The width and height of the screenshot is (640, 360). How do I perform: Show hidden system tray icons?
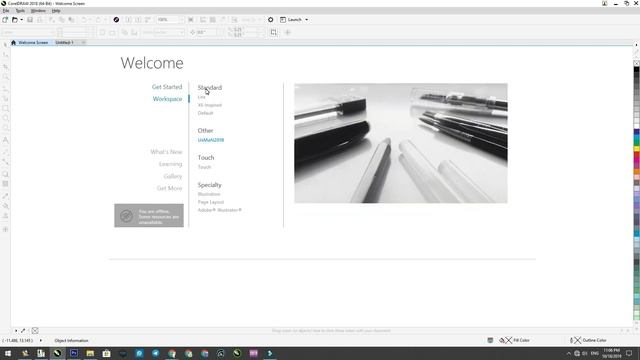click(x=569, y=353)
